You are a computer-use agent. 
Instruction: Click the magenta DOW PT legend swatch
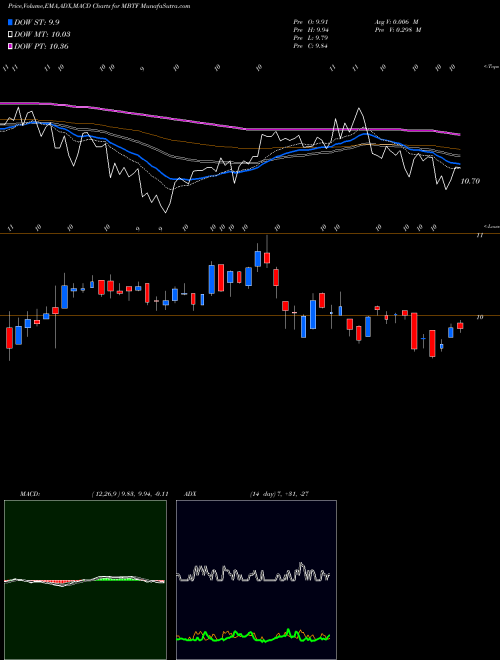coord(11,46)
